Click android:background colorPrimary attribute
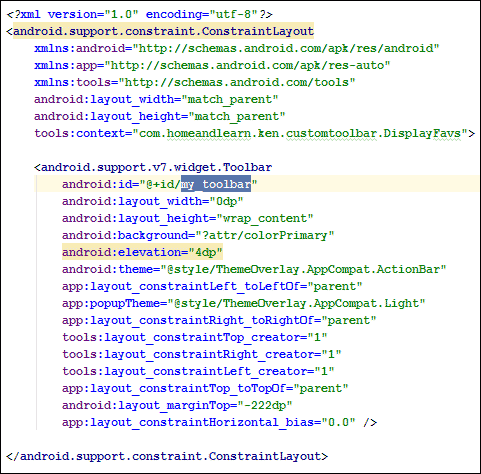 198,235
